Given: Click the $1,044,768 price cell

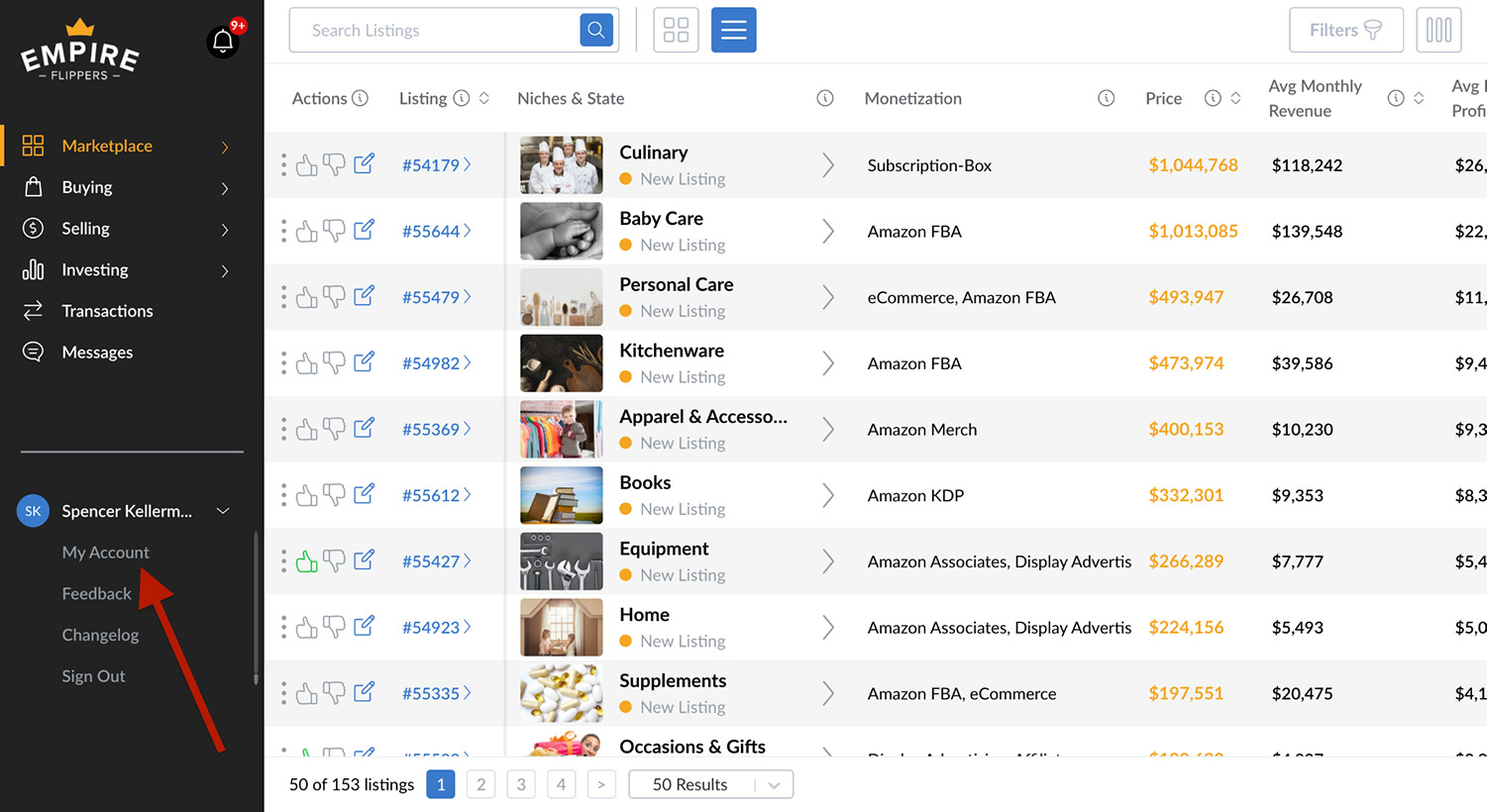Looking at the screenshot, I should pyautogui.click(x=1193, y=165).
